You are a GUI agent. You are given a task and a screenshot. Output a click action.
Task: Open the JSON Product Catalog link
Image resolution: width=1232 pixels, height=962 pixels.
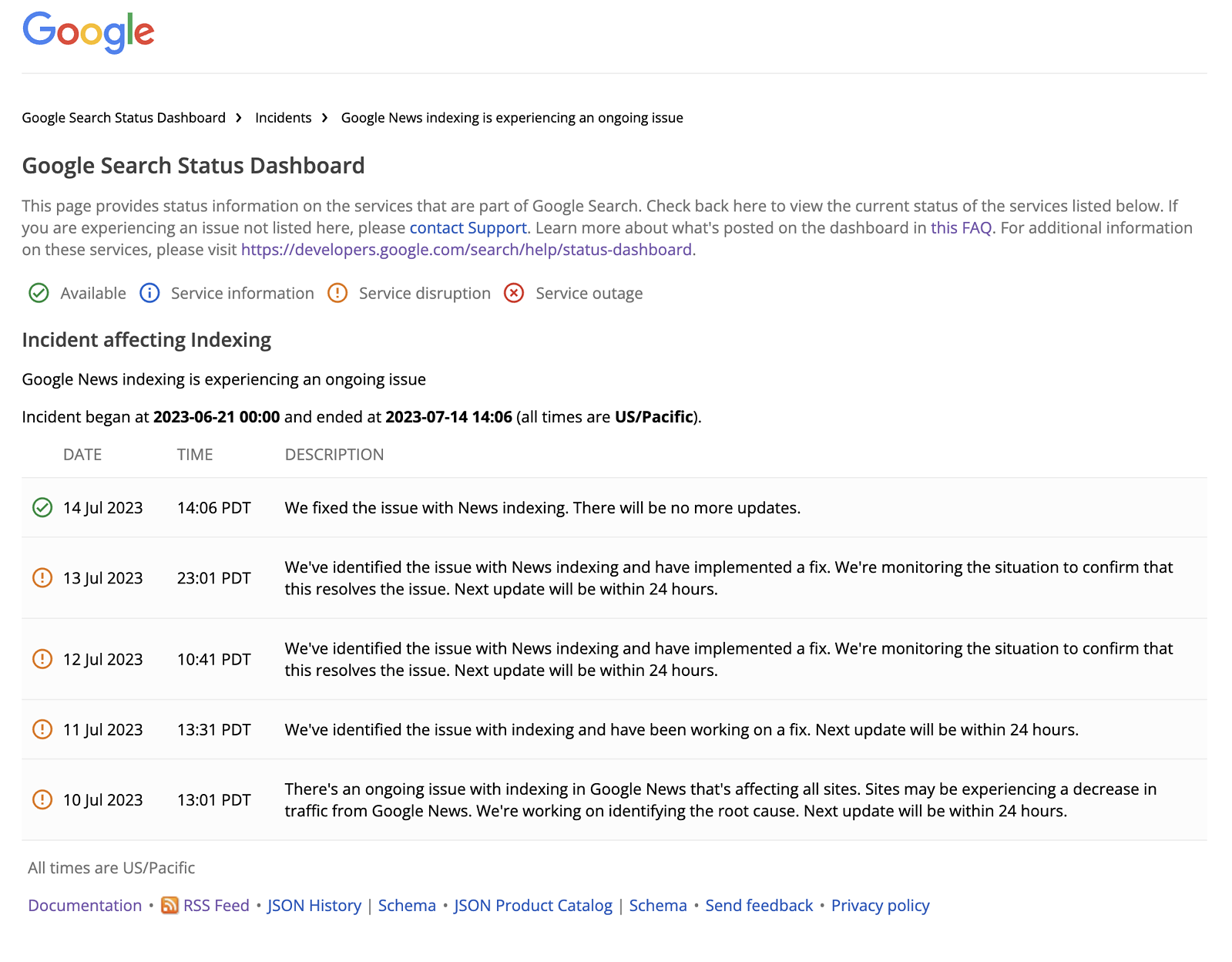533,906
